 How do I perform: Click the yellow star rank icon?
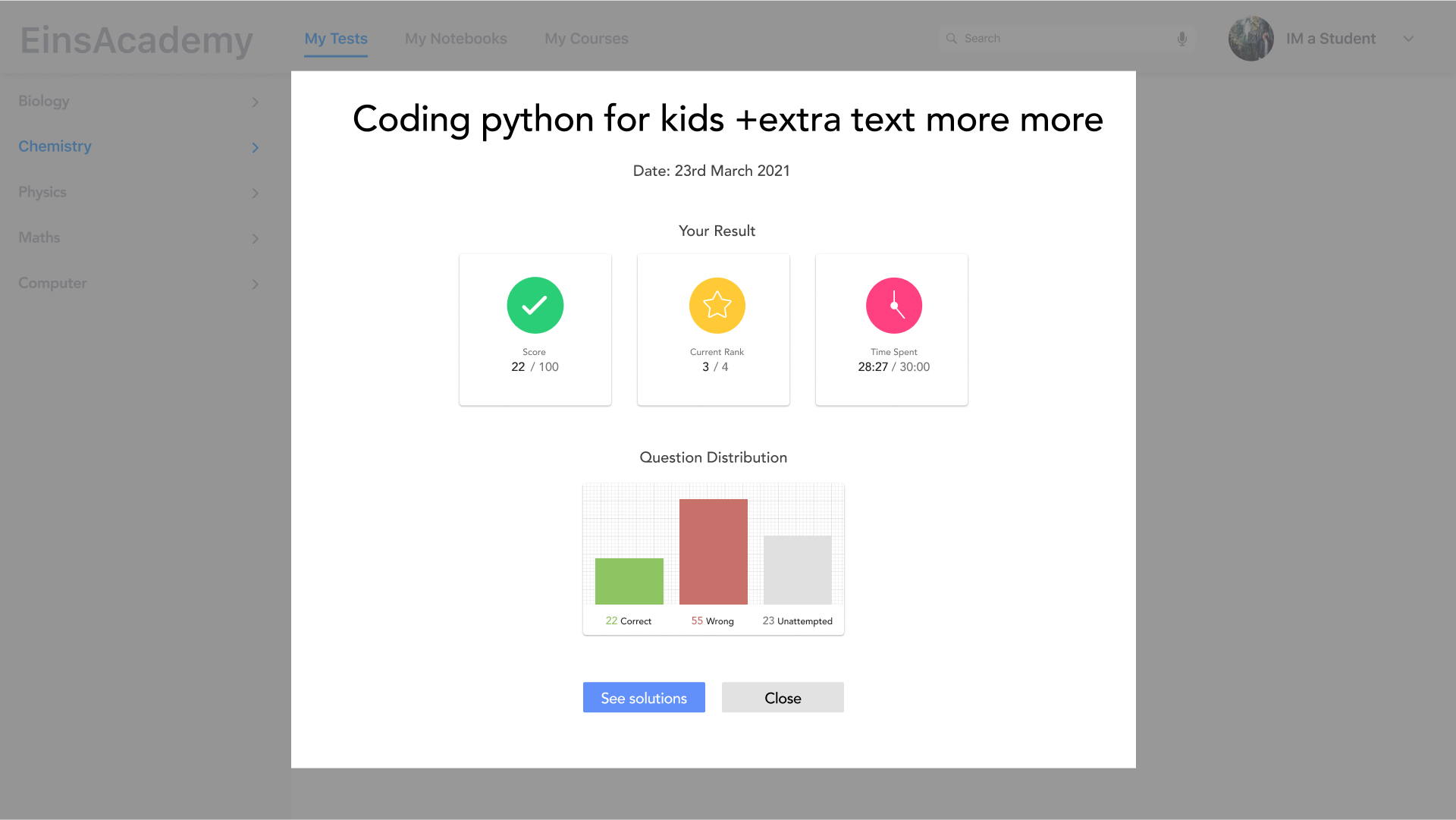(x=717, y=306)
